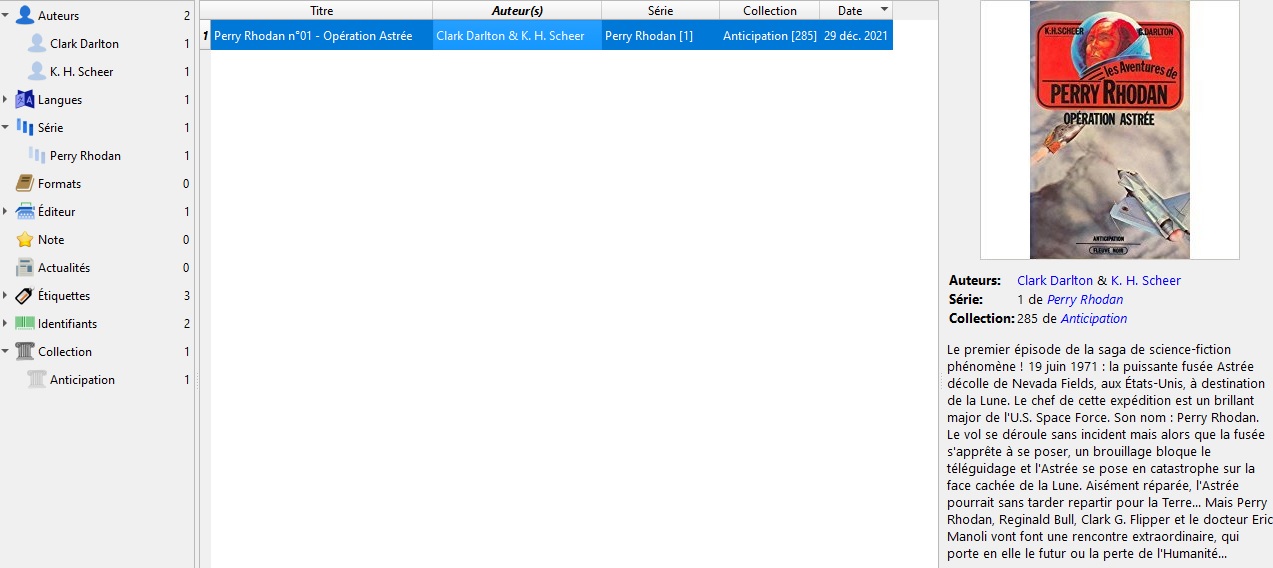
Task: Sort by the Titre column header
Action: click(322, 10)
